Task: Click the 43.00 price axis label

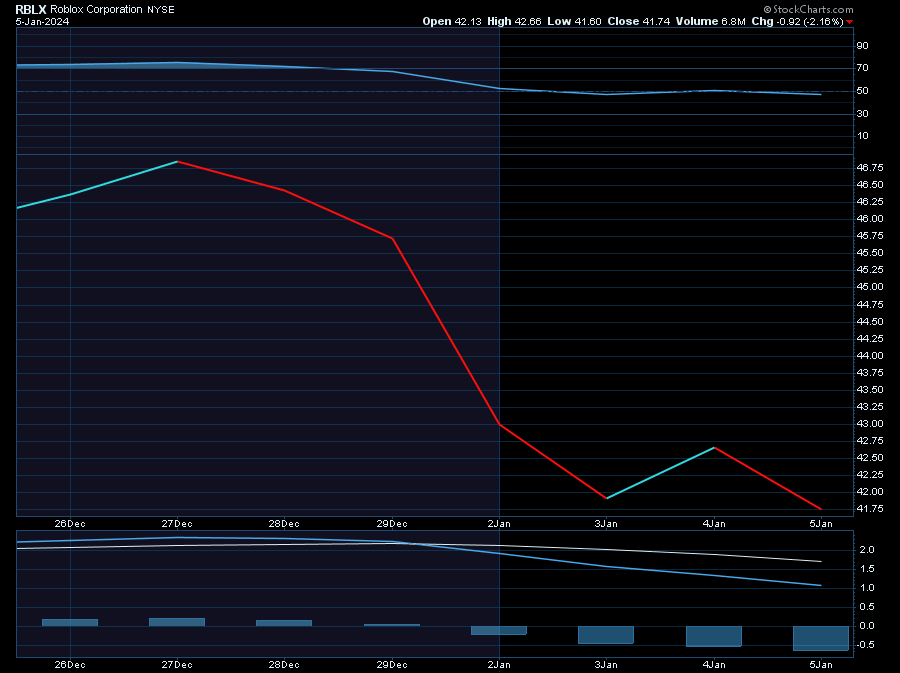Action: pos(870,424)
